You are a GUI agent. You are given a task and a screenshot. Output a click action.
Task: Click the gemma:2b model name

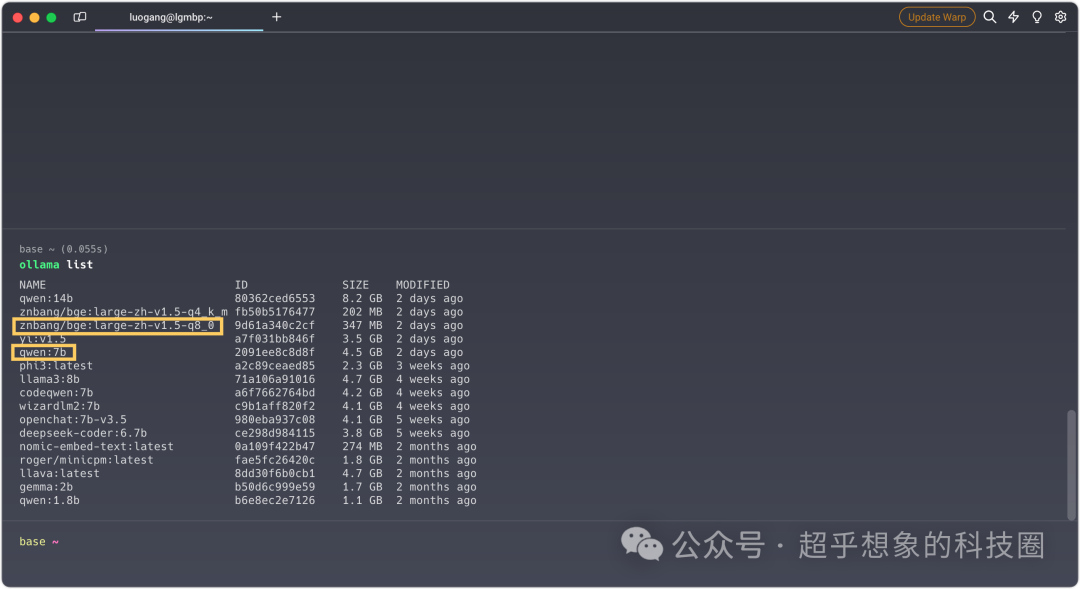pos(46,487)
